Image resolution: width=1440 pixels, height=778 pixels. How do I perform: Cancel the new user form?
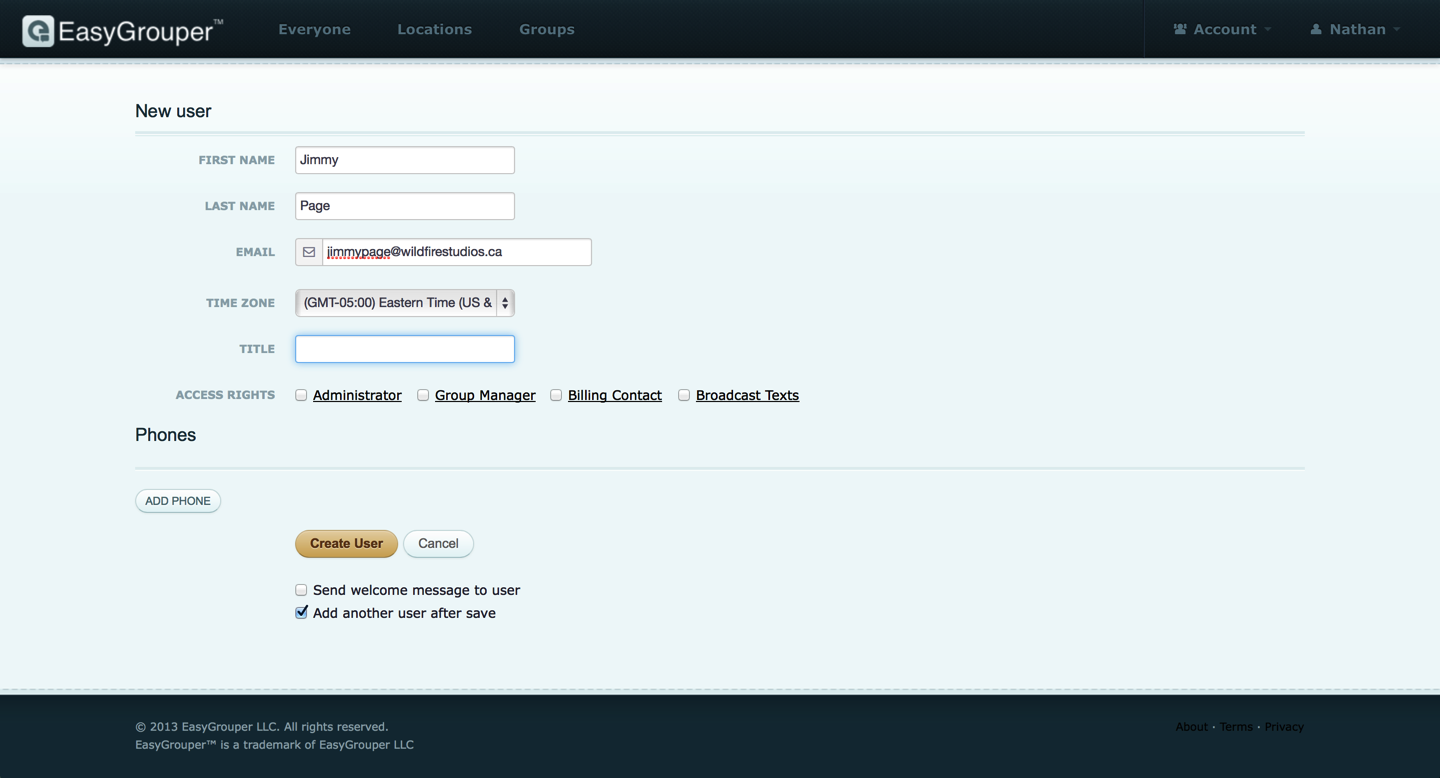(x=438, y=543)
